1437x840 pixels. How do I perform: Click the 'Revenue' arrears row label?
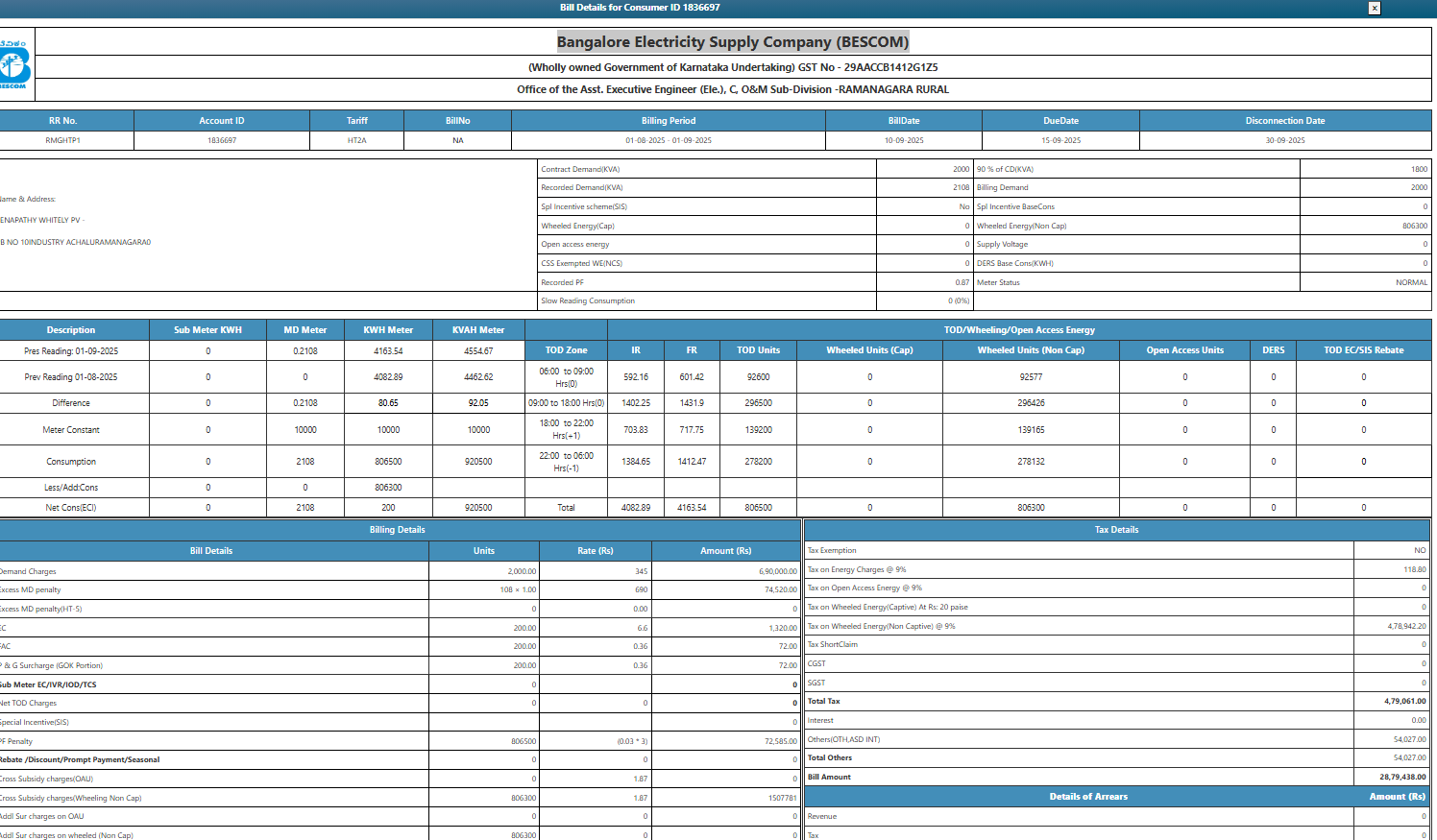[822, 817]
